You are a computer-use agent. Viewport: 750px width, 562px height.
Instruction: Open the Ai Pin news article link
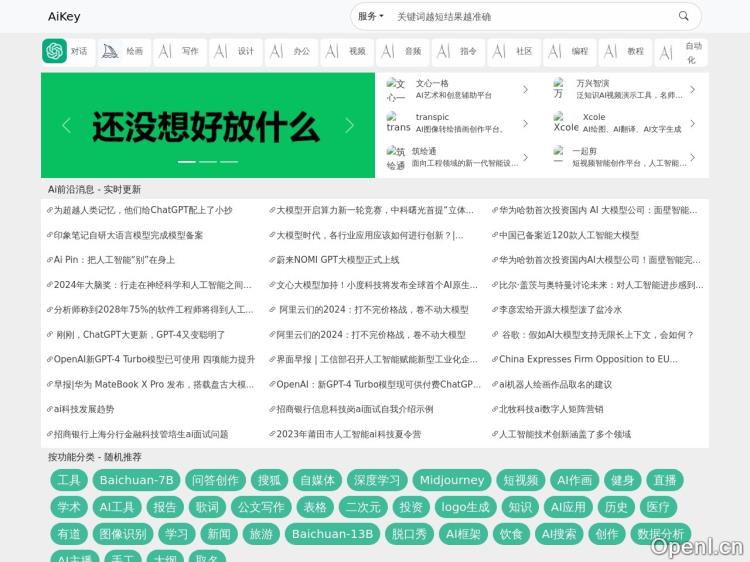click(114, 260)
